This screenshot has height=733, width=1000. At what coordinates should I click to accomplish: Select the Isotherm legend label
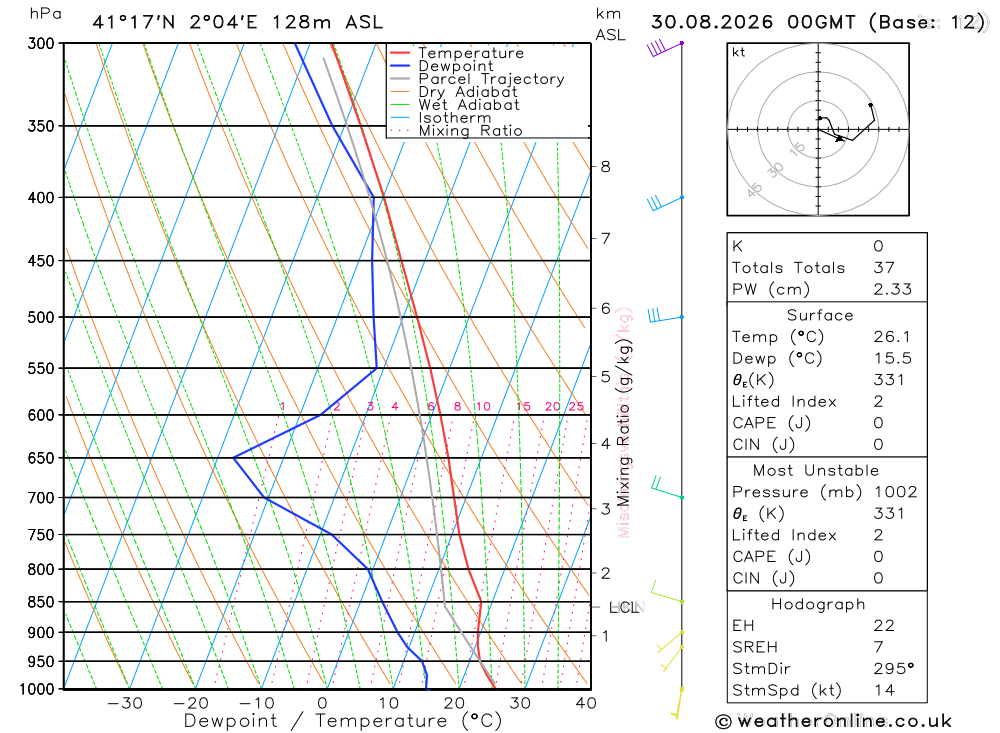(455, 118)
